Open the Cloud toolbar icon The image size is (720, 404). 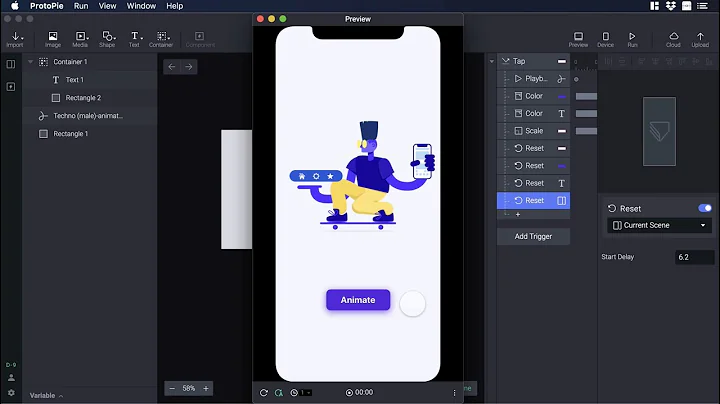coord(673,39)
